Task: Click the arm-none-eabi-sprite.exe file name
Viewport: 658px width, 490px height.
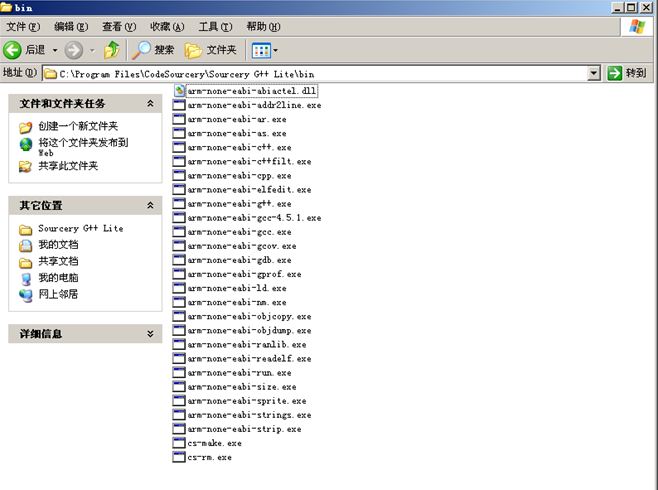Action: (x=247, y=401)
